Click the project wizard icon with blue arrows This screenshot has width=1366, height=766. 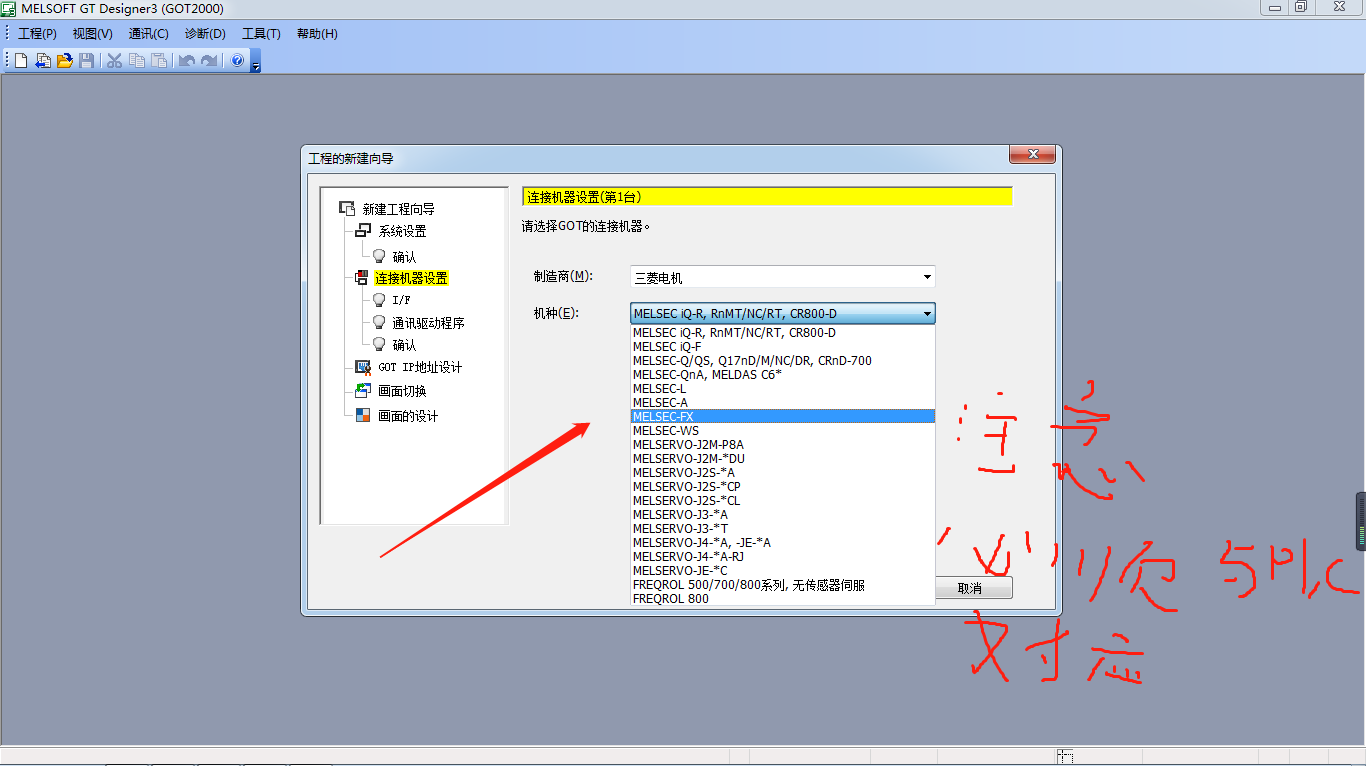[43, 61]
